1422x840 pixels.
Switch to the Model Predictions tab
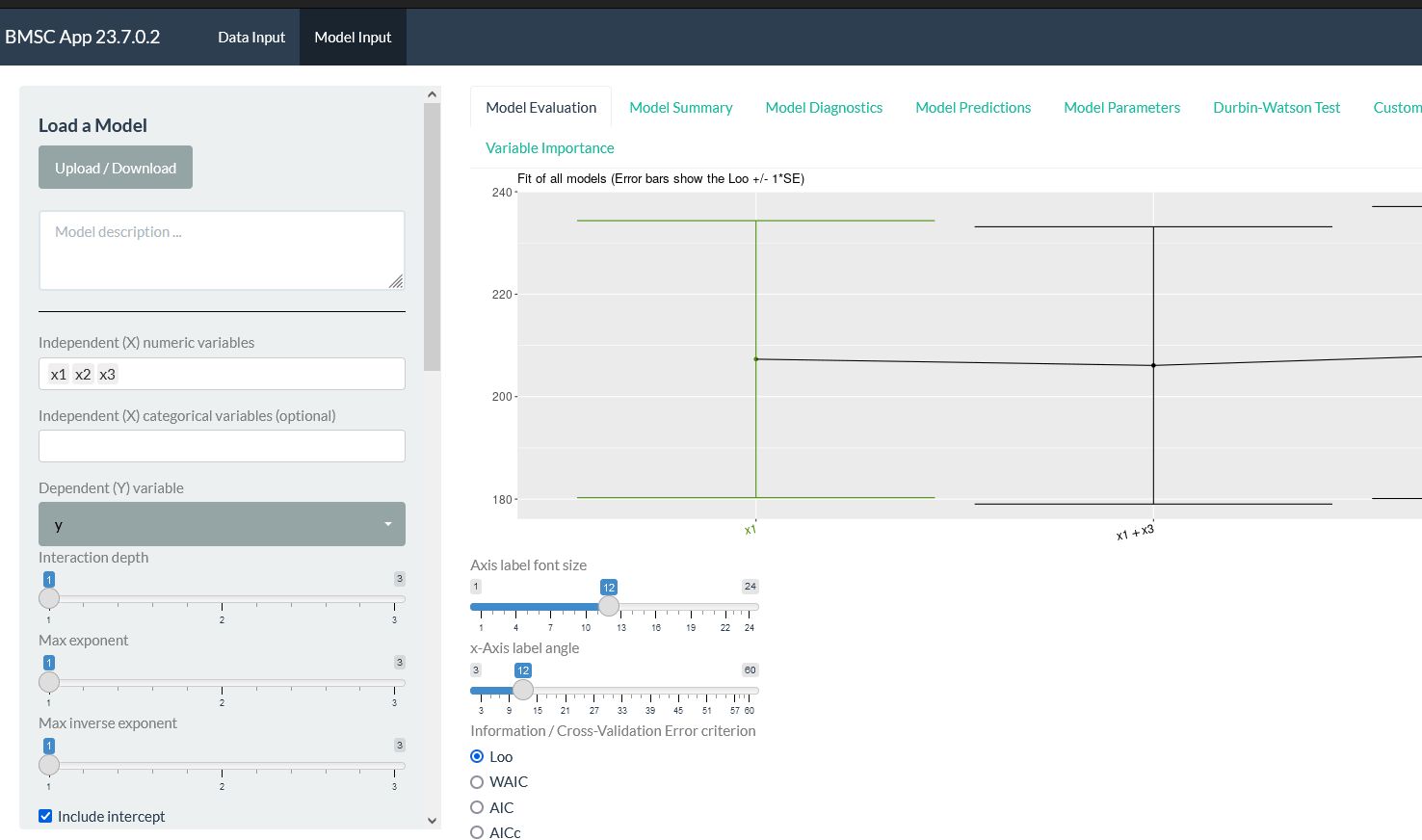(973, 107)
